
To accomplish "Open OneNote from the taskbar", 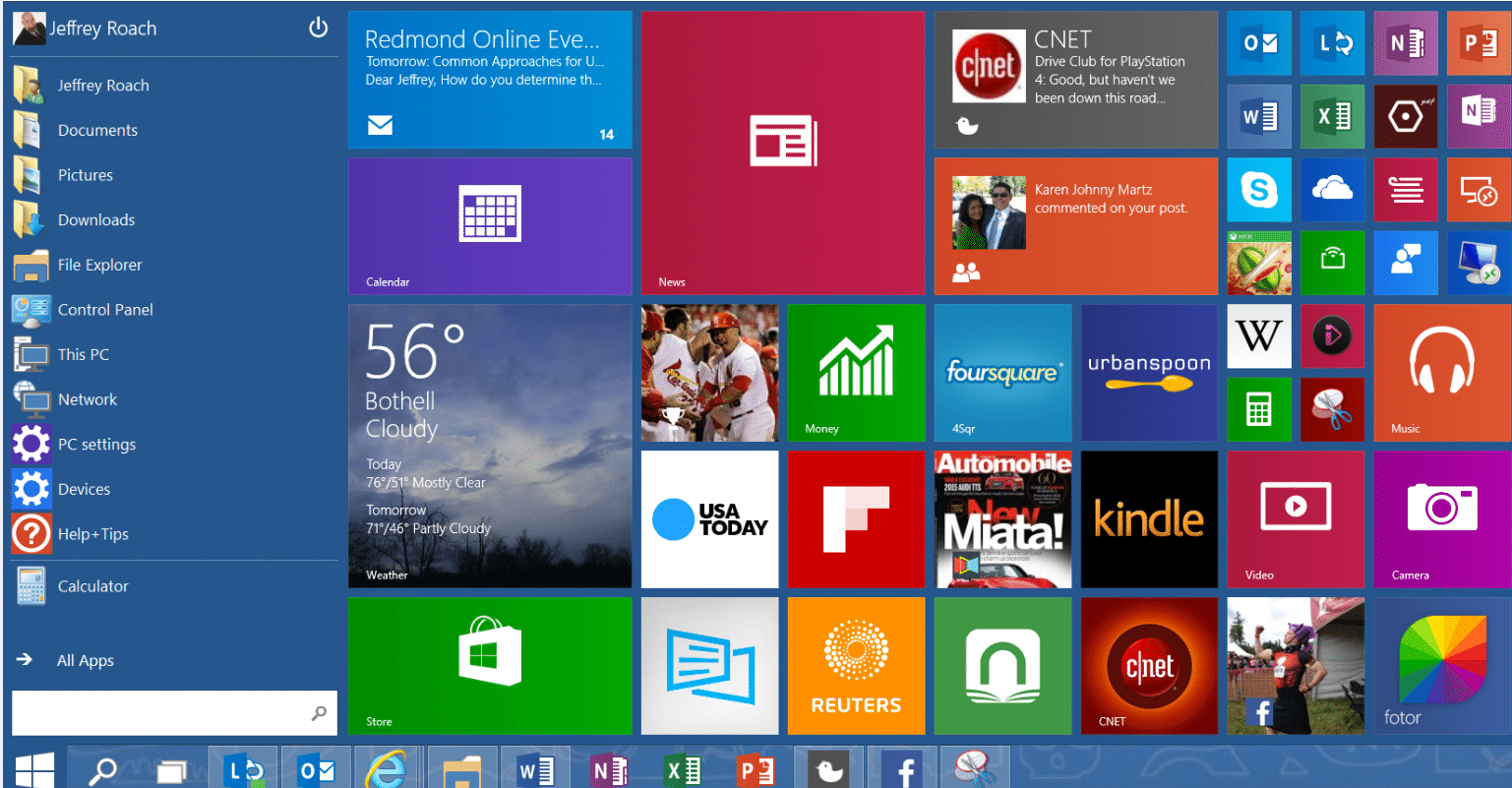I will point(609,770).
